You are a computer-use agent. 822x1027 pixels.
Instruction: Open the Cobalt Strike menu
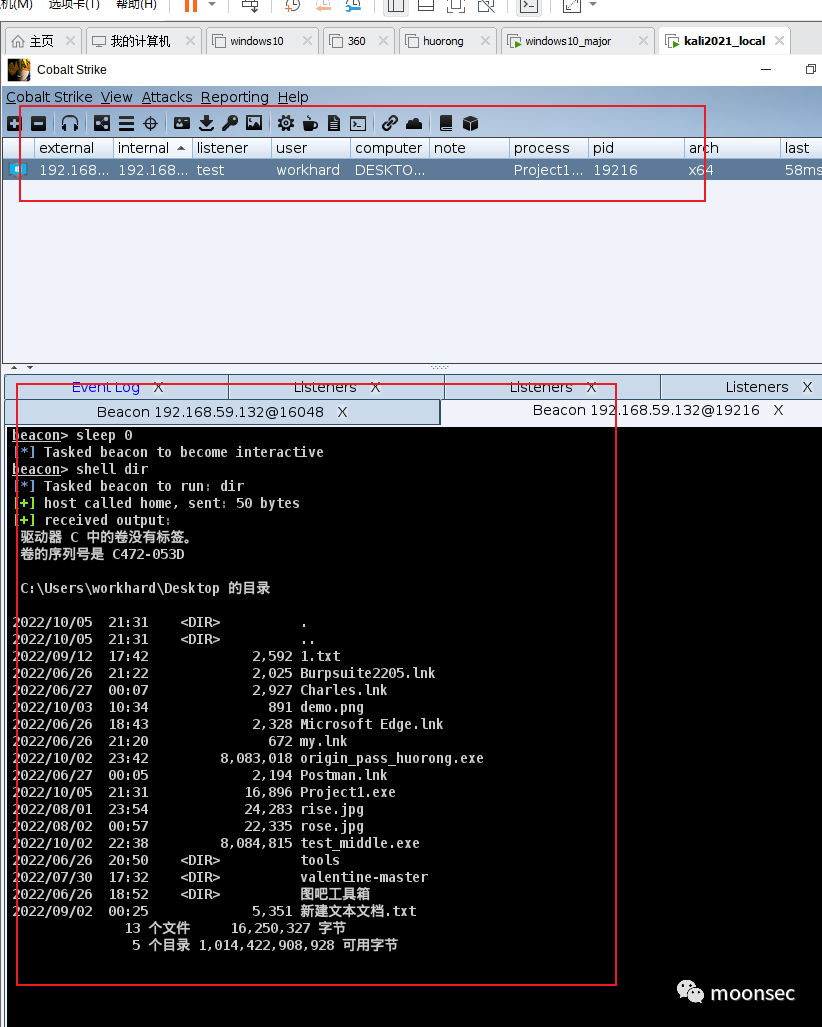(x=49, y=97)
